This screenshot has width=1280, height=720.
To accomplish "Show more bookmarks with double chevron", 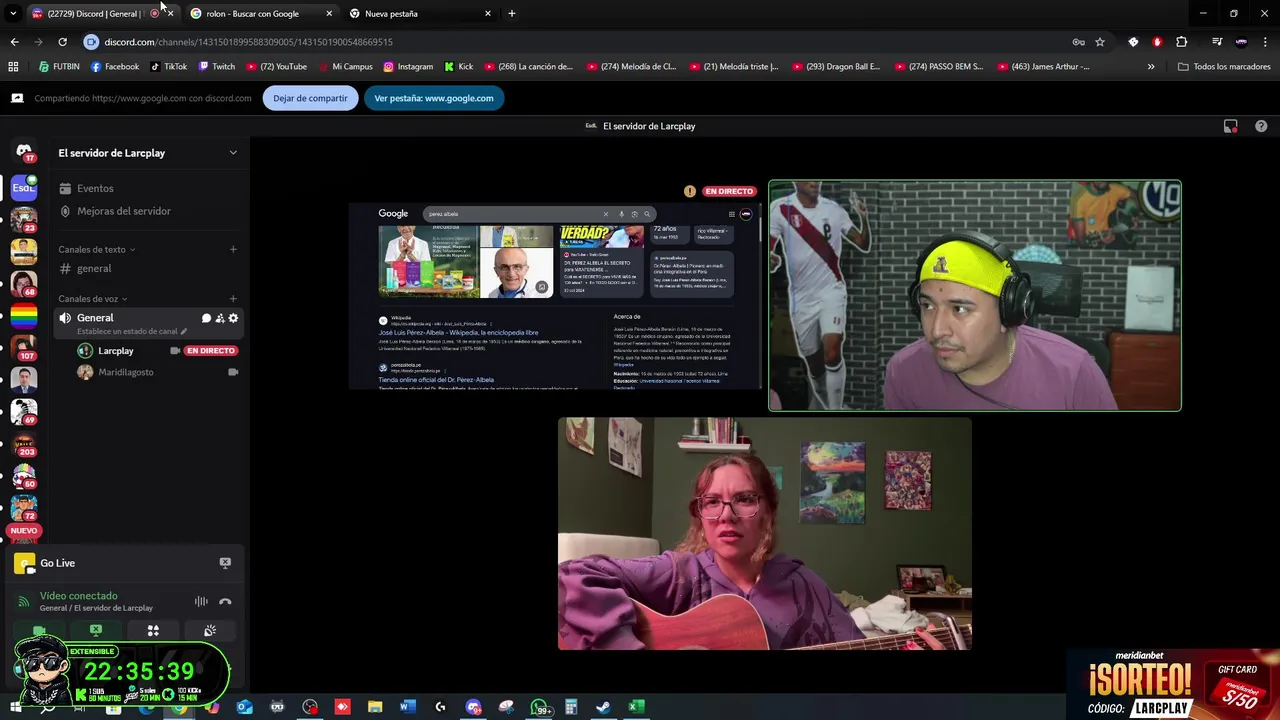I will pyautogui.click(x=1151, y=67).
